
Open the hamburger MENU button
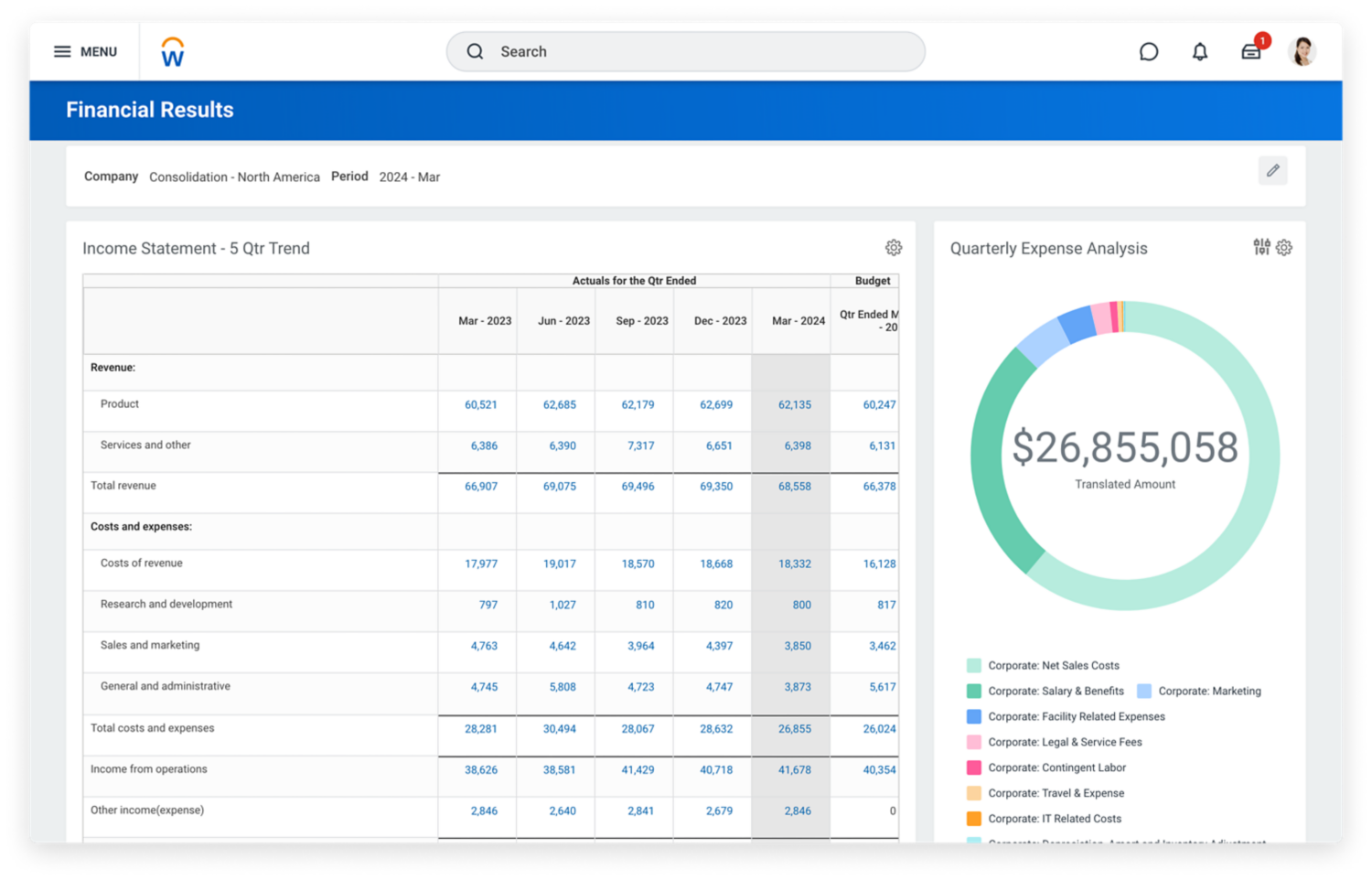coord(85,51)
